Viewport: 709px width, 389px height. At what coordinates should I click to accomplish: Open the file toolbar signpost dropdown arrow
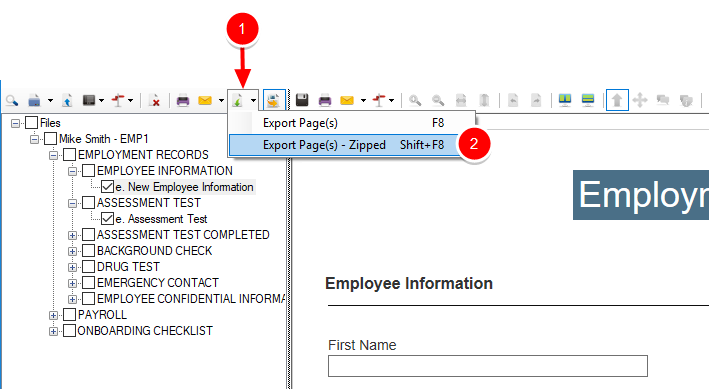coord(130,100)
